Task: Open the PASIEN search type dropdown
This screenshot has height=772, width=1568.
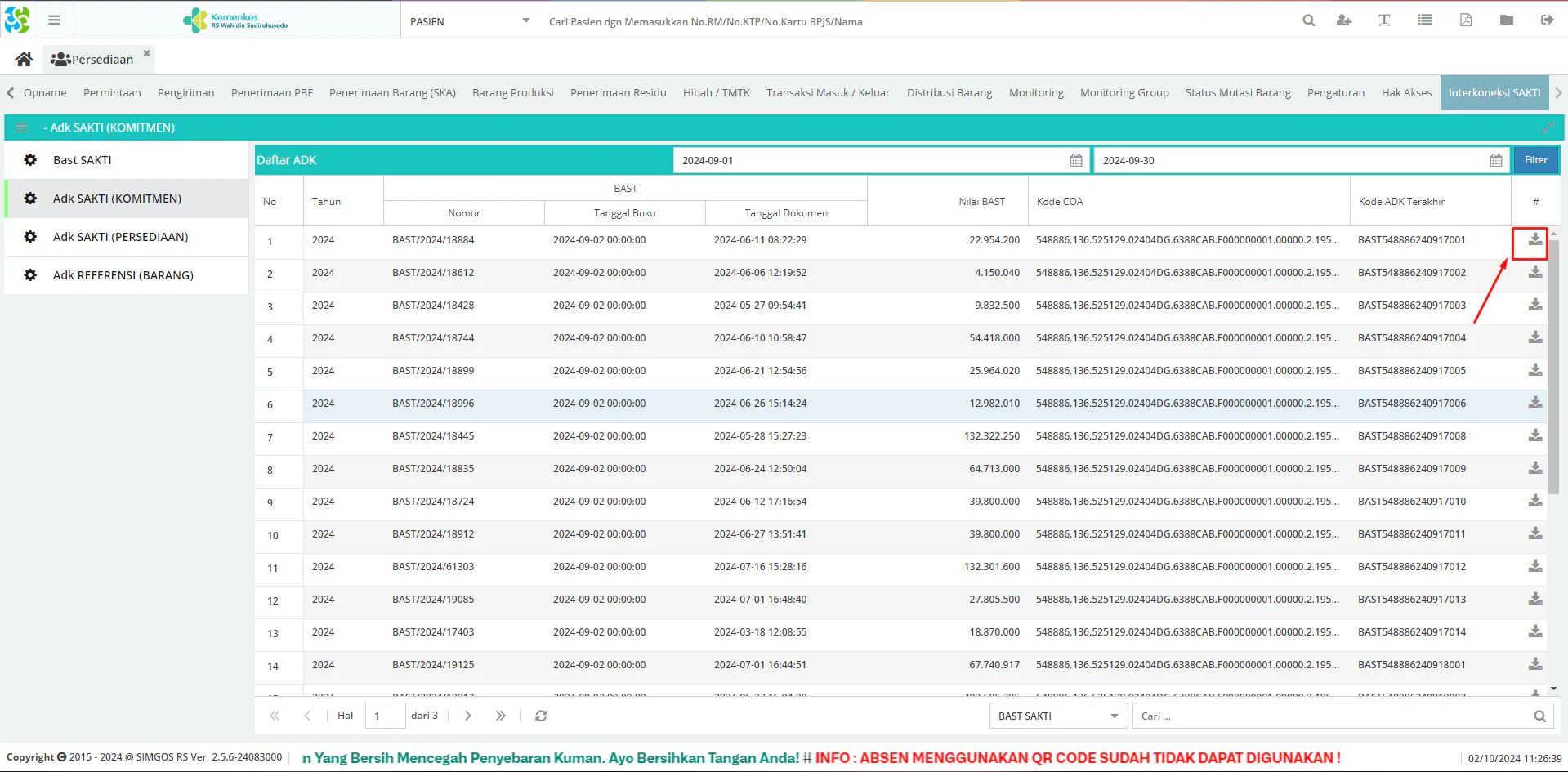Action: coord(525,20)
